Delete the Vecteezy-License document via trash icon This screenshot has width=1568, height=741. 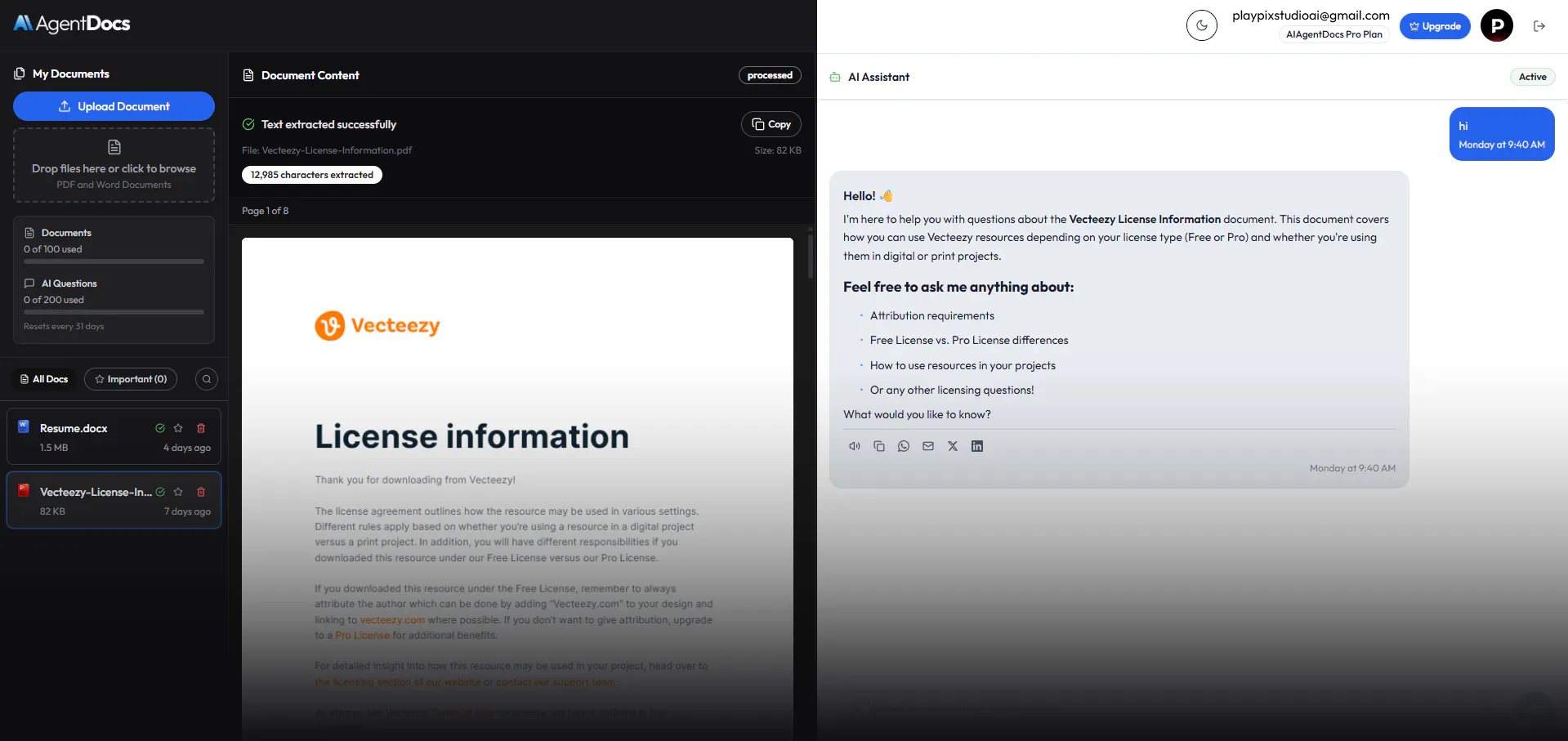(201, 492)
